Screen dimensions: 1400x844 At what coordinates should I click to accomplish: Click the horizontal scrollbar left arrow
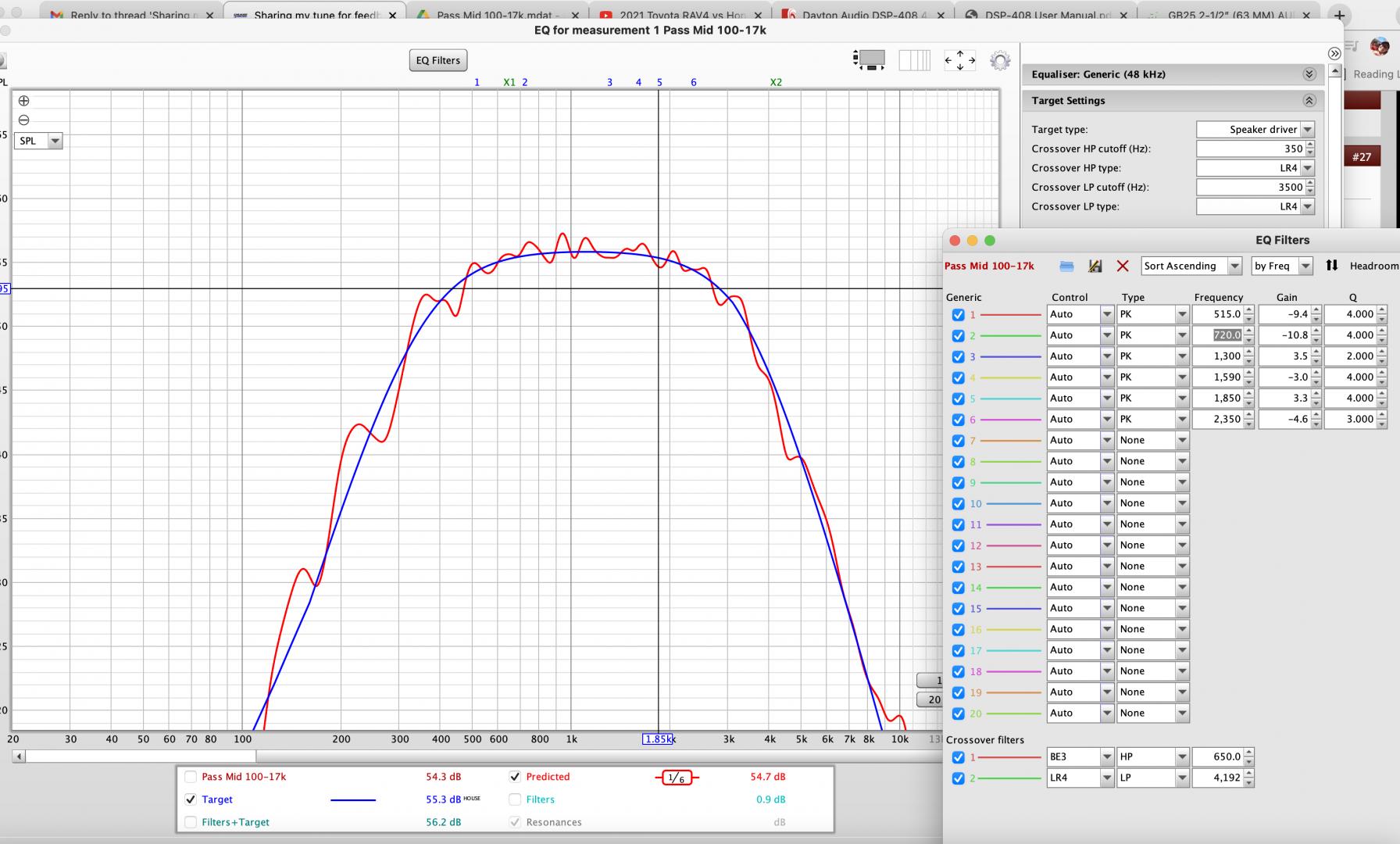point(19,756)
